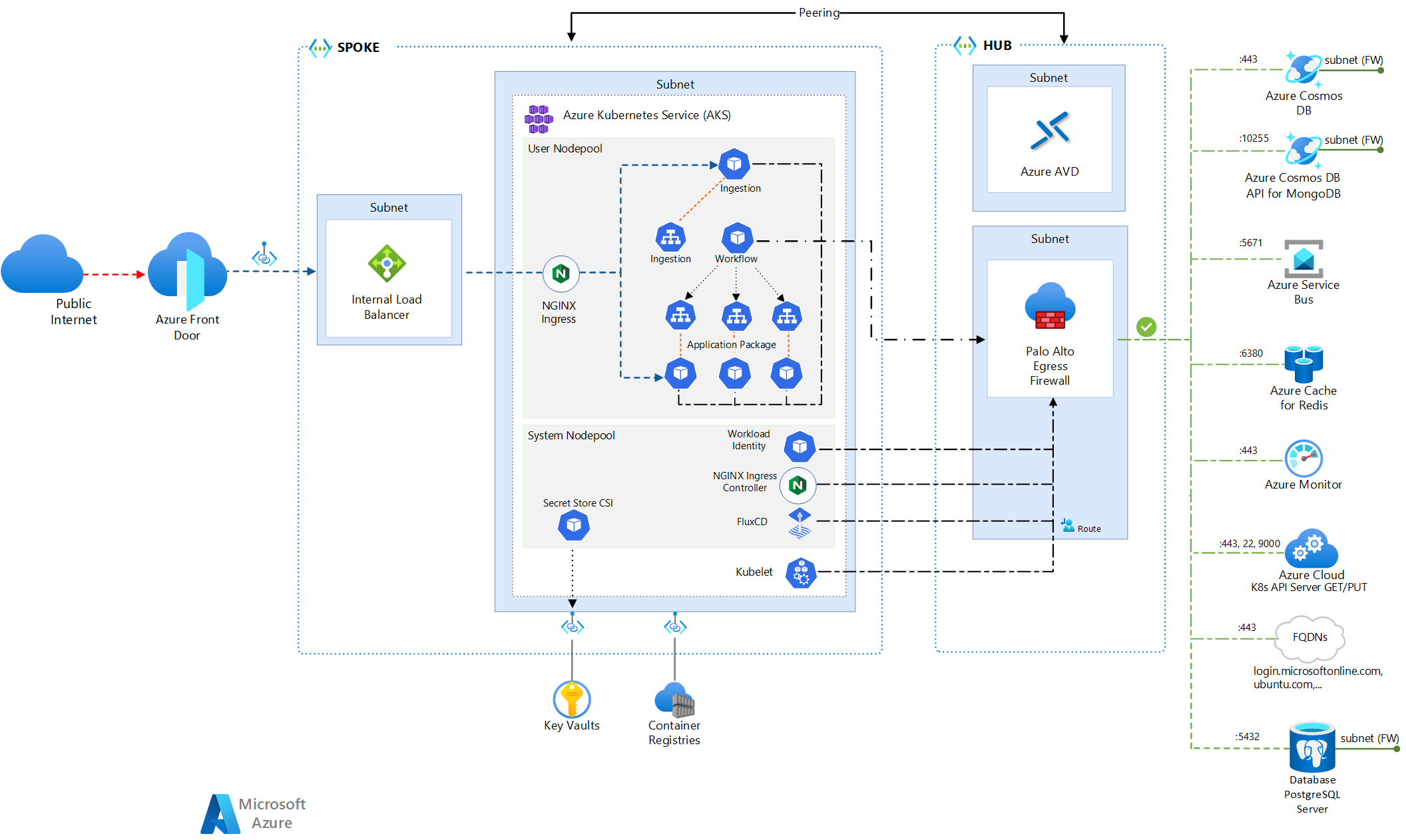This screenshot has width=1406, height=840.
Task: Select the Azure Front Door icon
Action: click(x=188, y=272)
